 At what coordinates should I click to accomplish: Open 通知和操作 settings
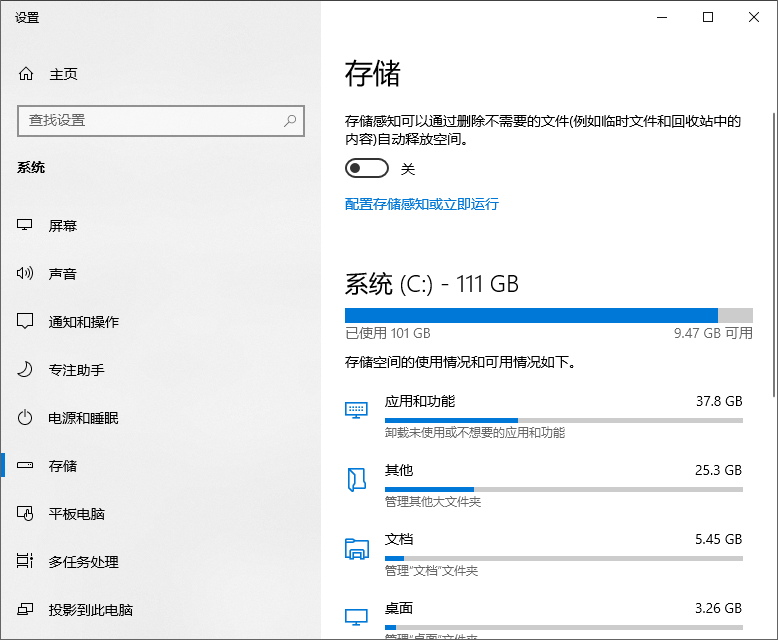coord(161,321)
